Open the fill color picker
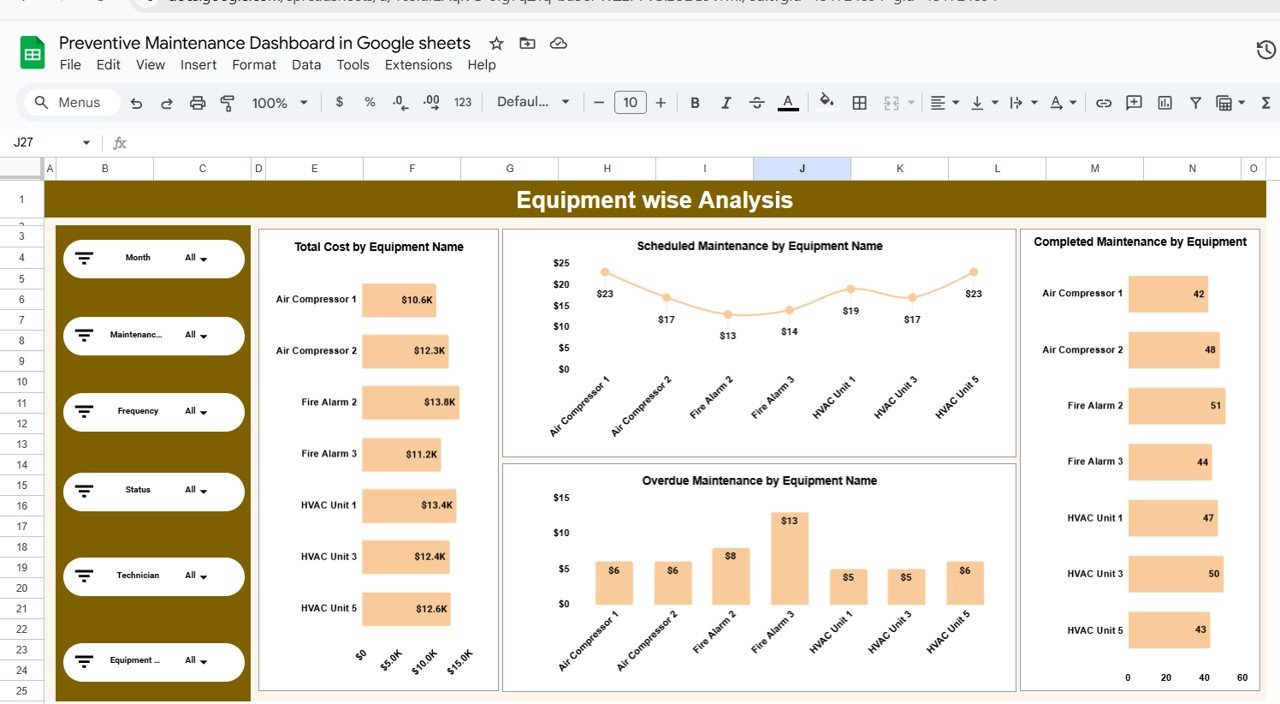1280x704 pixels. (826, 102)
